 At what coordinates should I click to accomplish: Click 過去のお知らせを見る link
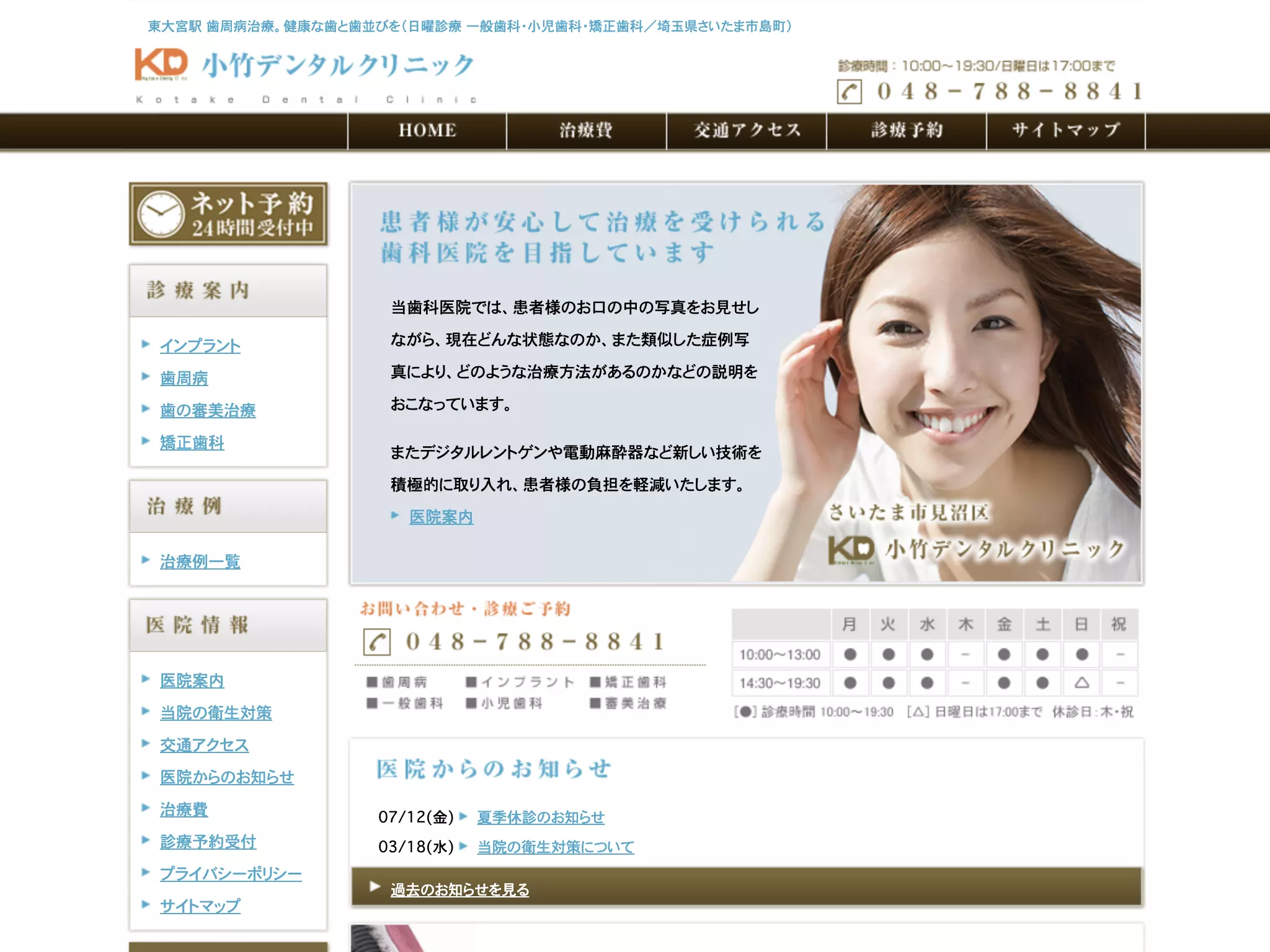point(460,889)
